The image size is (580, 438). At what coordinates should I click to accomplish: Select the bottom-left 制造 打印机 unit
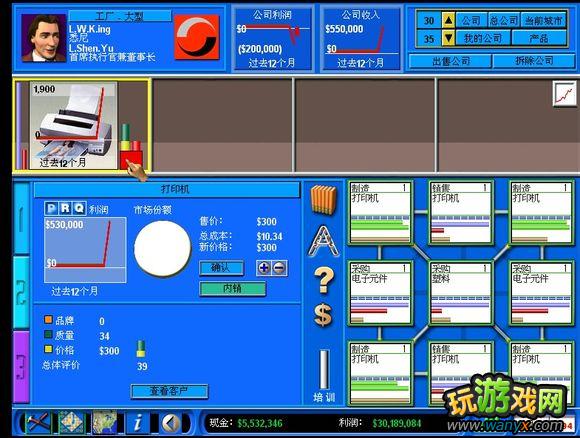380,374
